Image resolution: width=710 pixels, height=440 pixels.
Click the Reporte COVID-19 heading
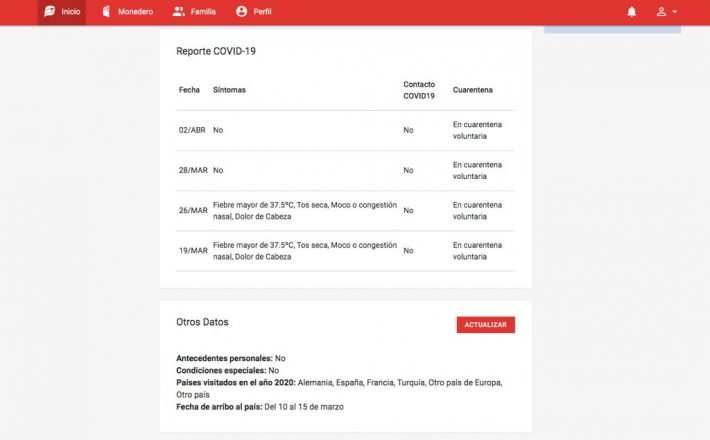click(x=216, y=51)
